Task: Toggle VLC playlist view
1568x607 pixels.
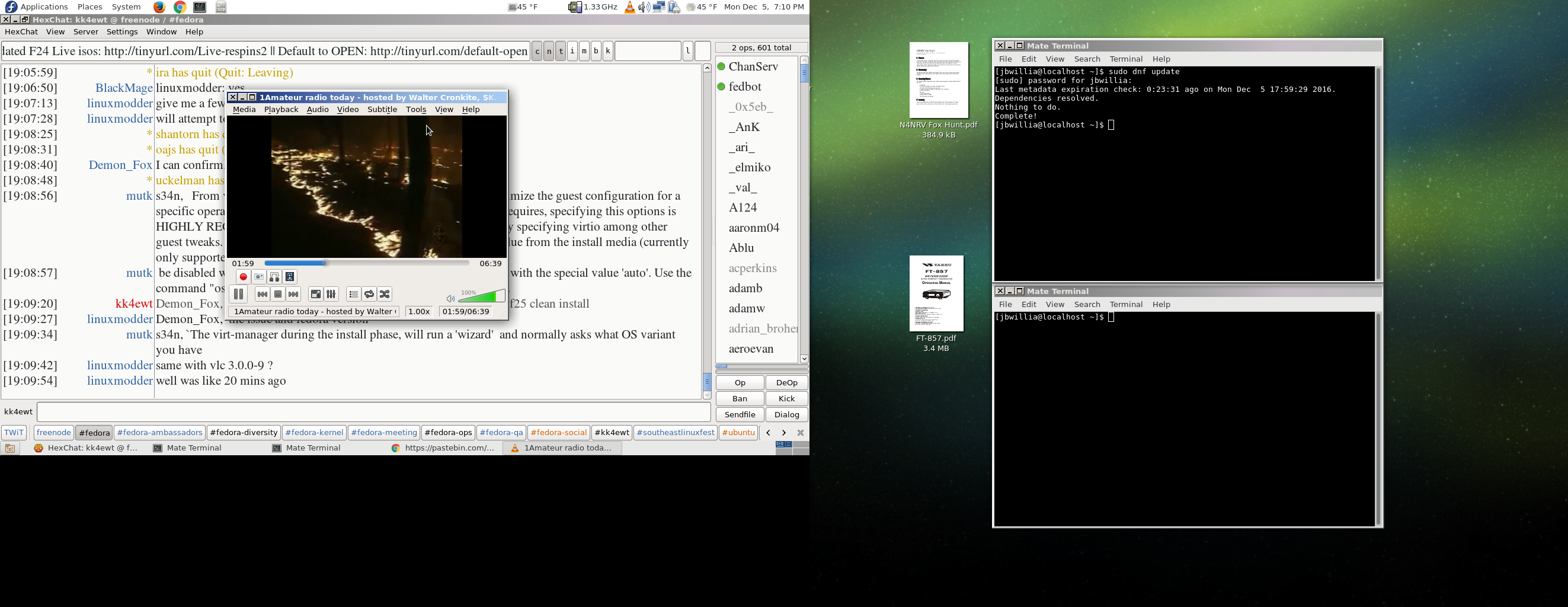Action: click(x=354, y=295)
